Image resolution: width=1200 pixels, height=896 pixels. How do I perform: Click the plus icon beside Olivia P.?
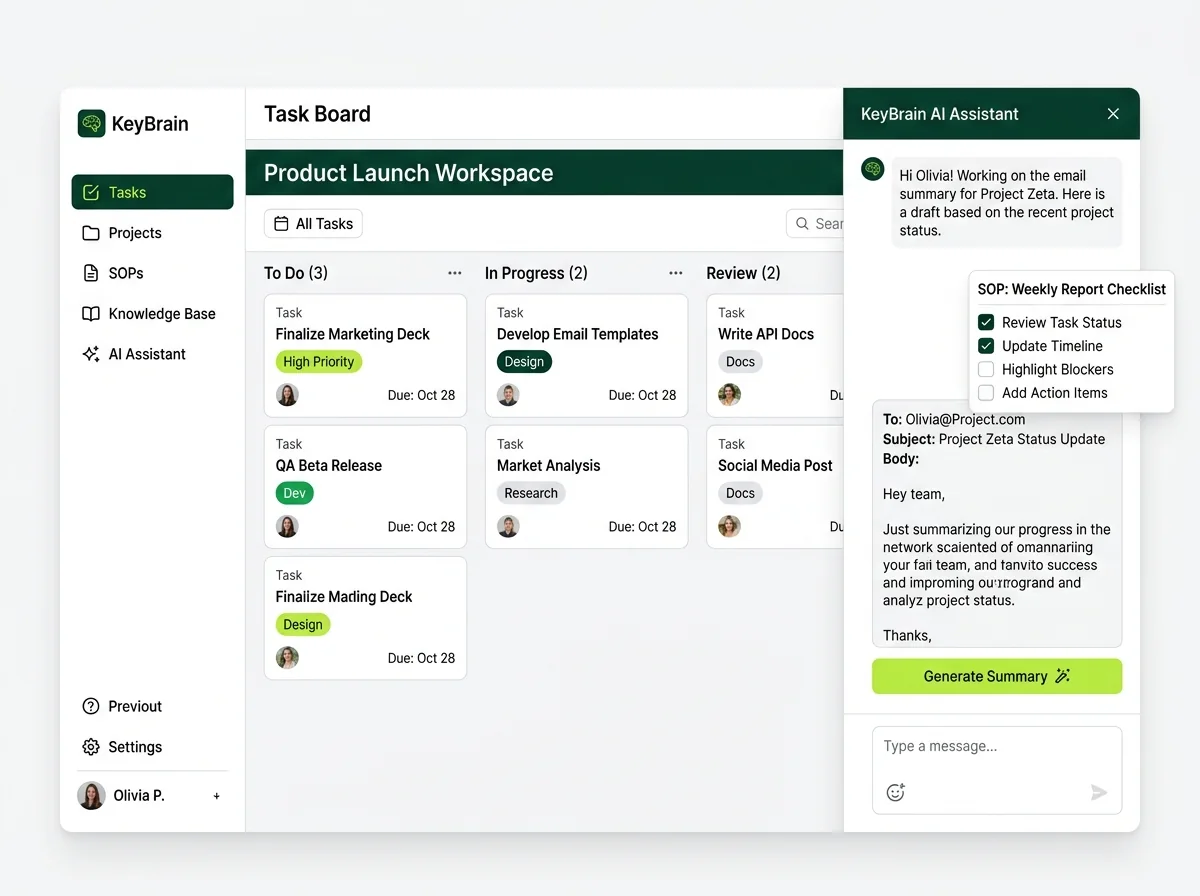[x=217, y=796]
